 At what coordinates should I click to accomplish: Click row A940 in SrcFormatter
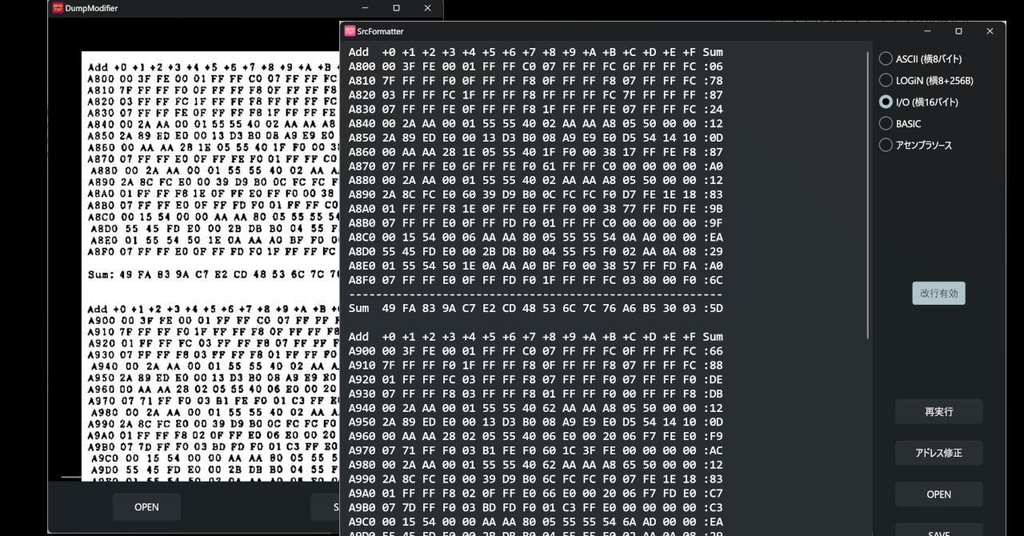coord(536,408)
